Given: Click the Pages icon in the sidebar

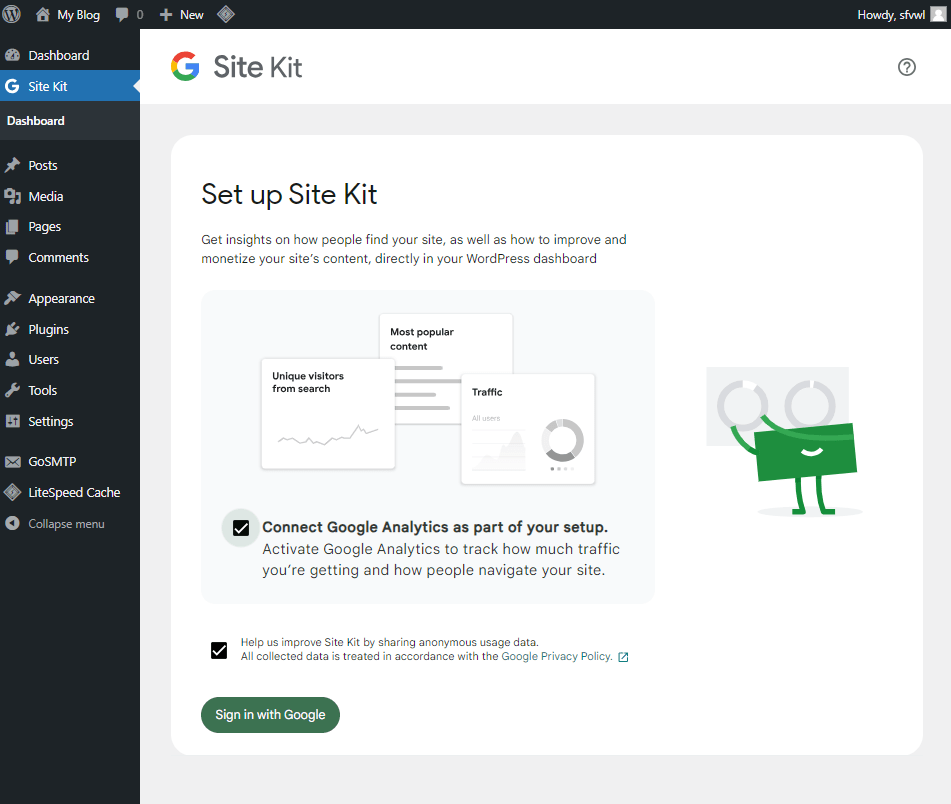Looking at the screenshot, I should (12, 227).
